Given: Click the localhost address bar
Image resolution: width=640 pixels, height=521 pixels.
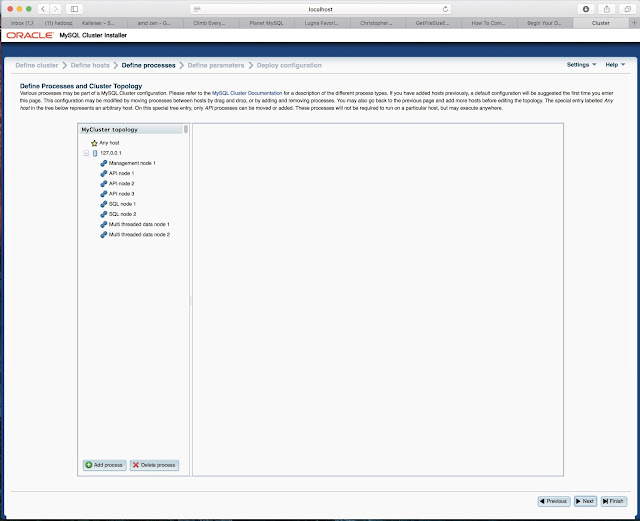Looking at the screenshot, I should pyautogui.click(x=320, y=9).
